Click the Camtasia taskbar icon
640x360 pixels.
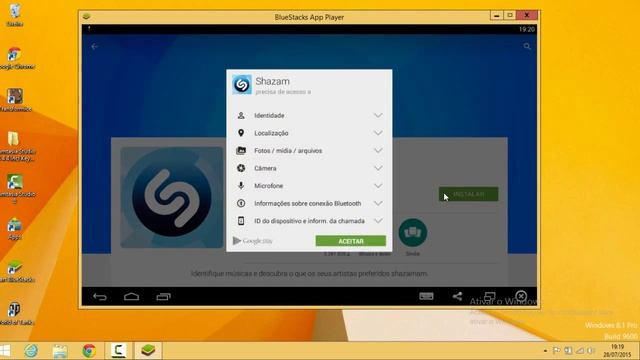tap(118, 351)
